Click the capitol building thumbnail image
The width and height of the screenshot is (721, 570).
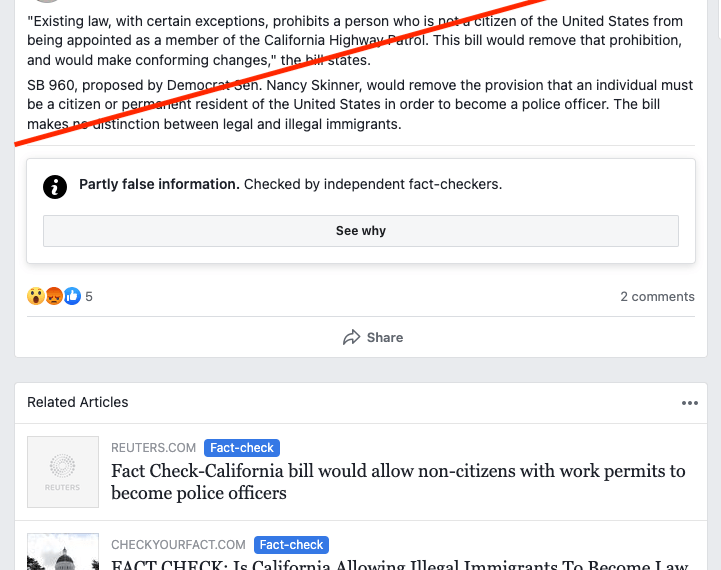63,552
